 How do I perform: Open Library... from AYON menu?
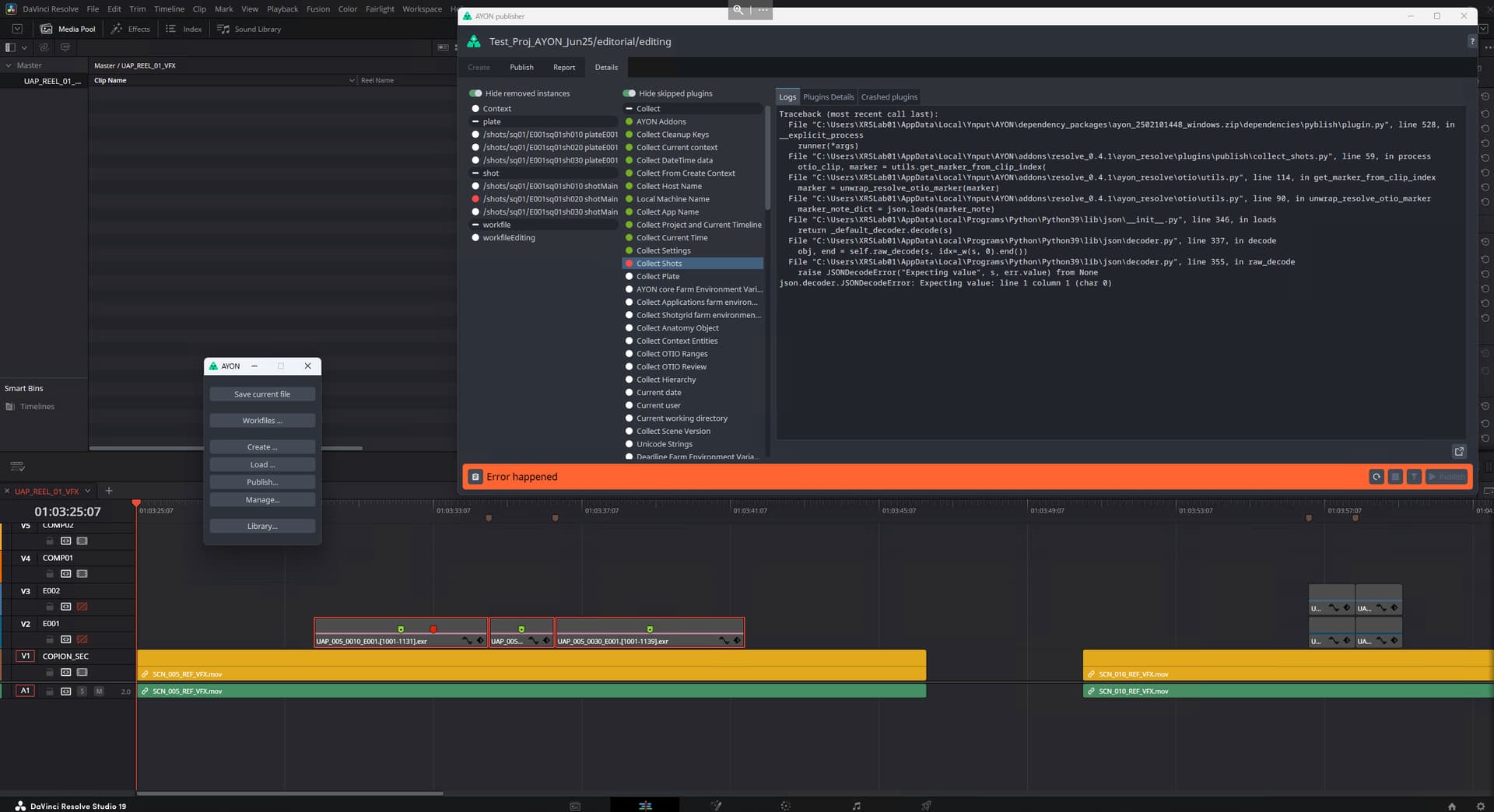[262, 527]
